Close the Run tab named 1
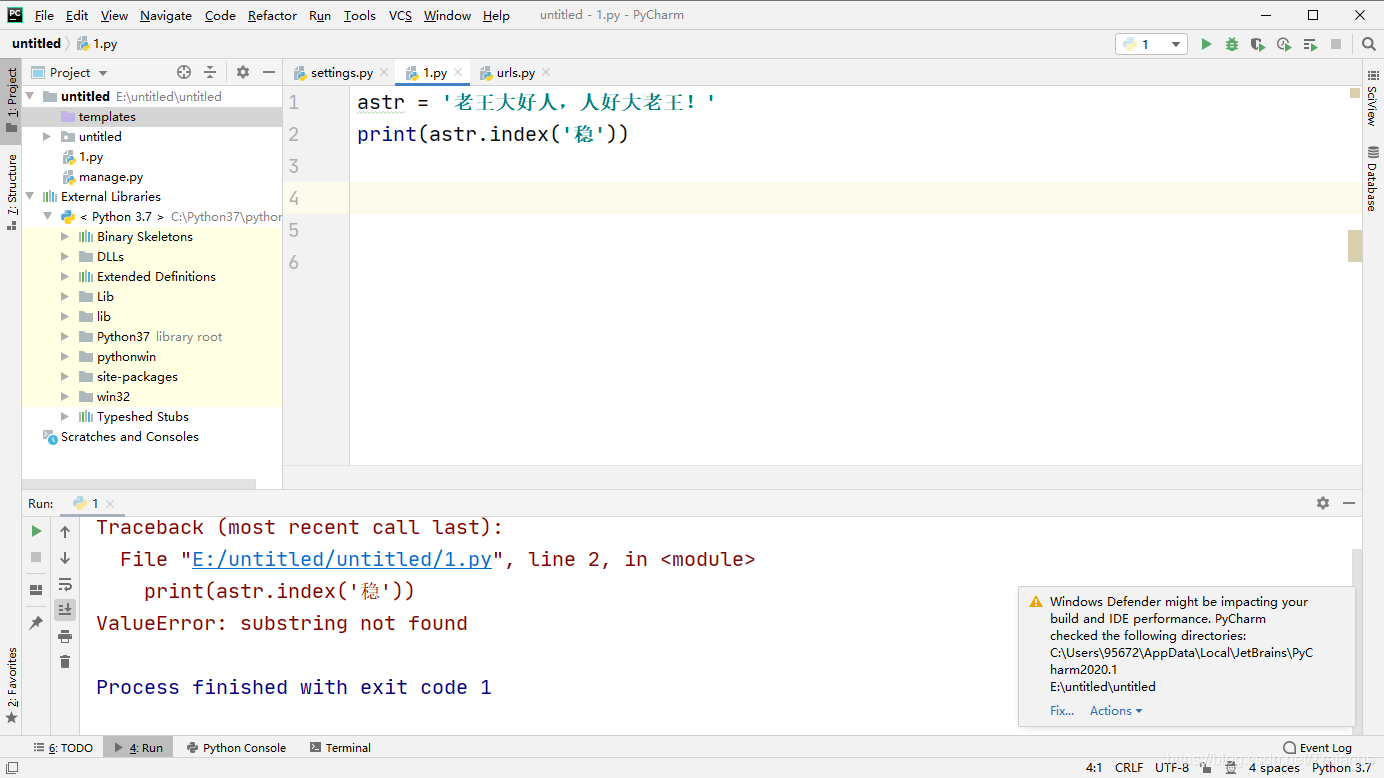The height and width of the screenshot is (778, 1384). (x=110, y=504)
